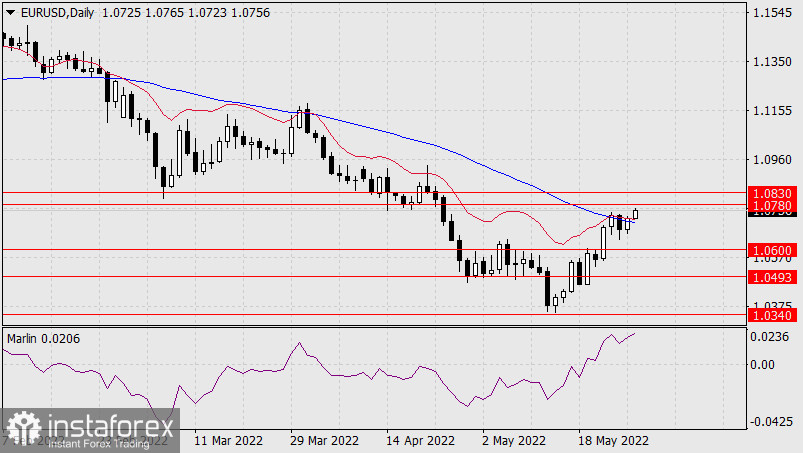This screenshot has width=803, height=453.
Task: Click the 1.0493 price level label
Action: pyautogui.click(x=772, y=277)
